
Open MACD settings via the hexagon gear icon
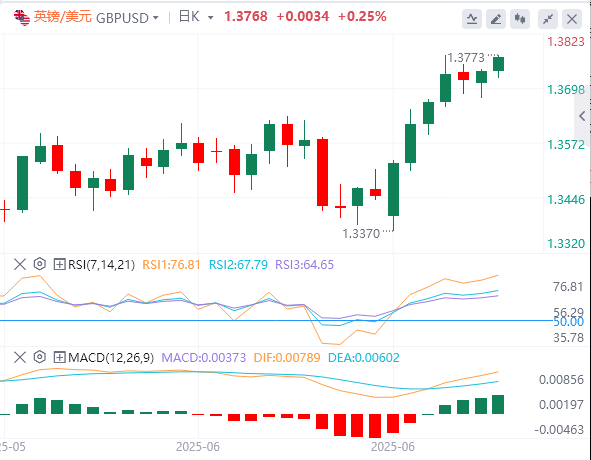click(40, 357)
